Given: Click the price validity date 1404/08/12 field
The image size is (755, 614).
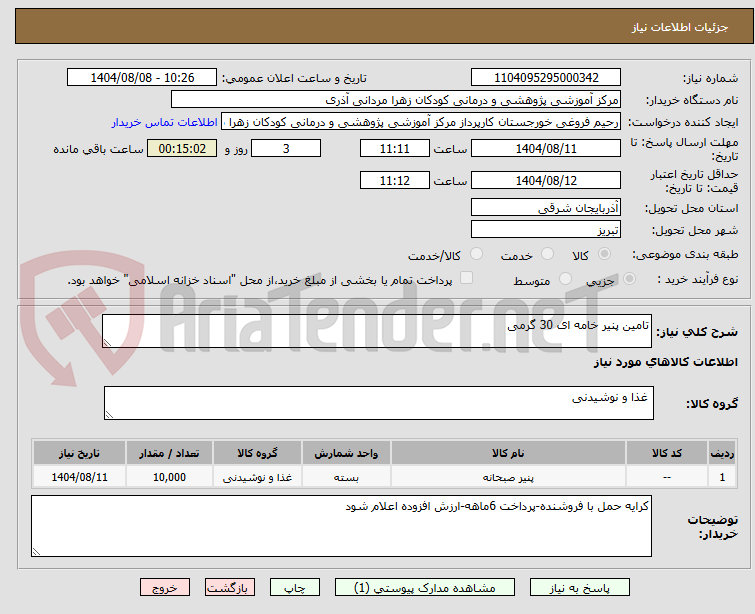Looking at the screenshot, I should click(x=546, y=181).
